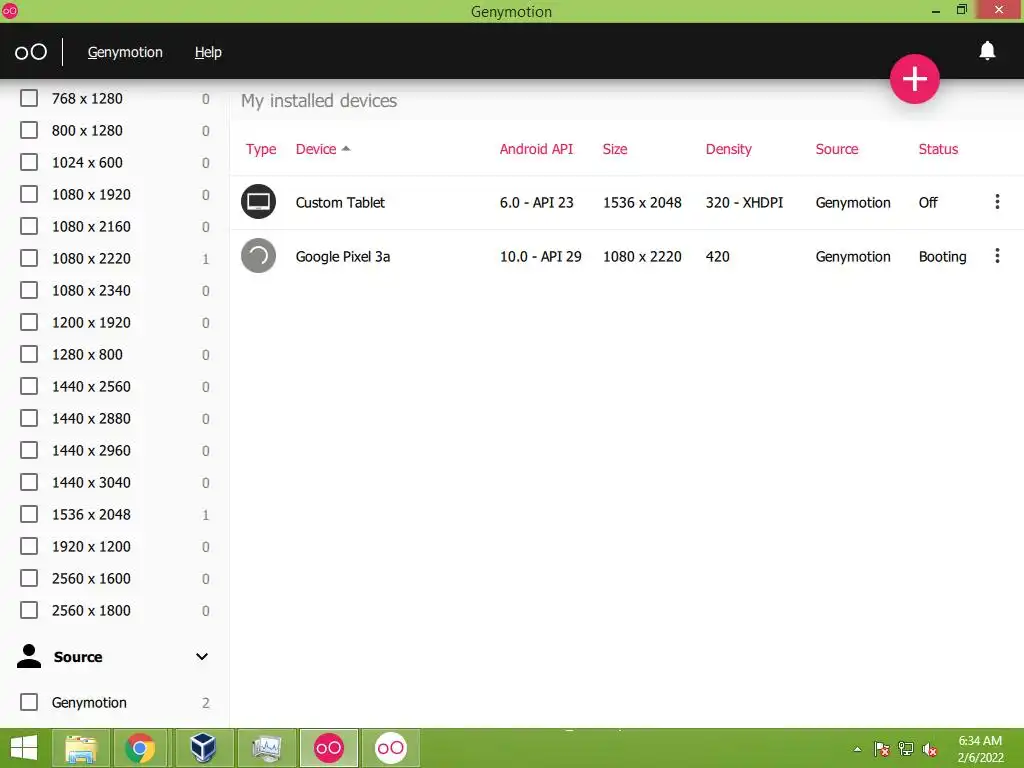The image size is (1024, 768).
Task: Check the 1440 x 2560 filter
Action: tap(29, 386)
